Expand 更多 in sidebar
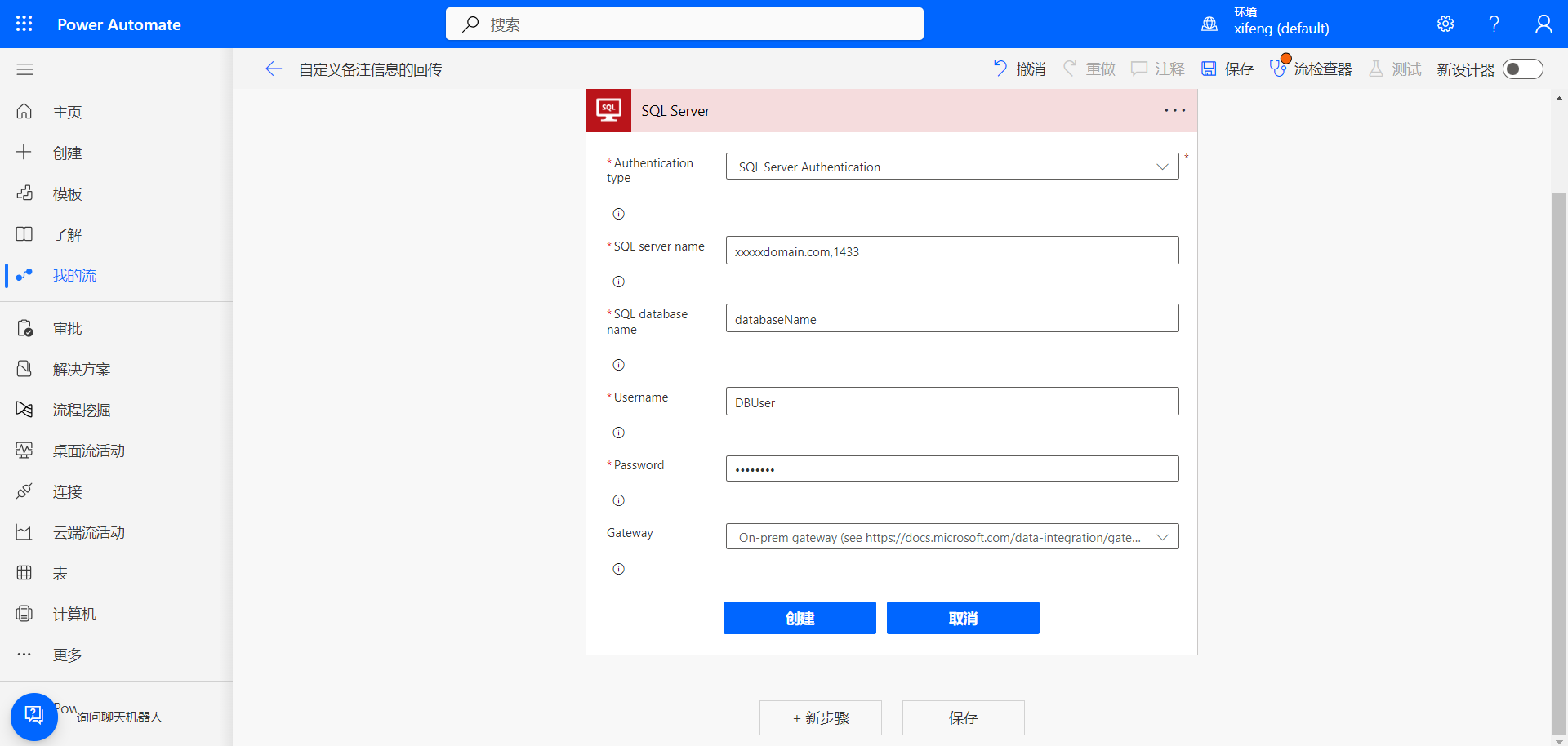This screenshot has height=746, width=1568. [x=116, y=655]
